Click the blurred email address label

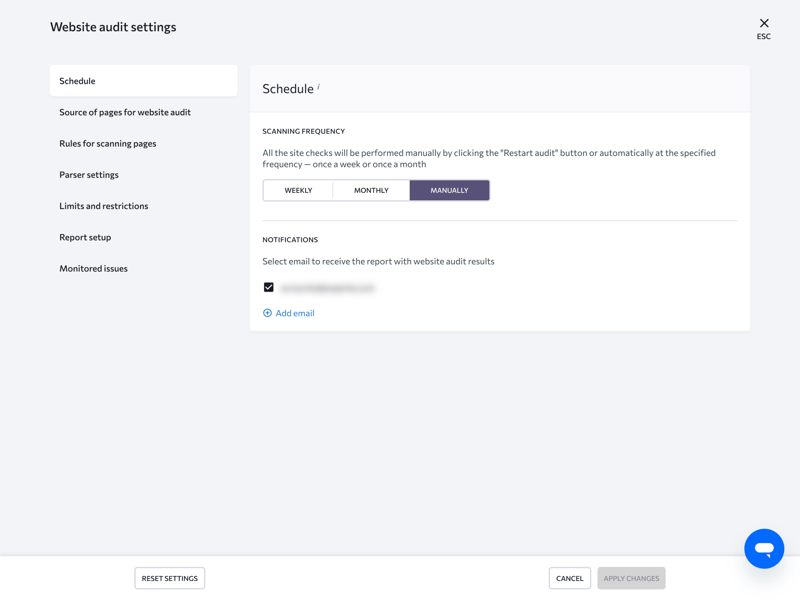point(327,288)
